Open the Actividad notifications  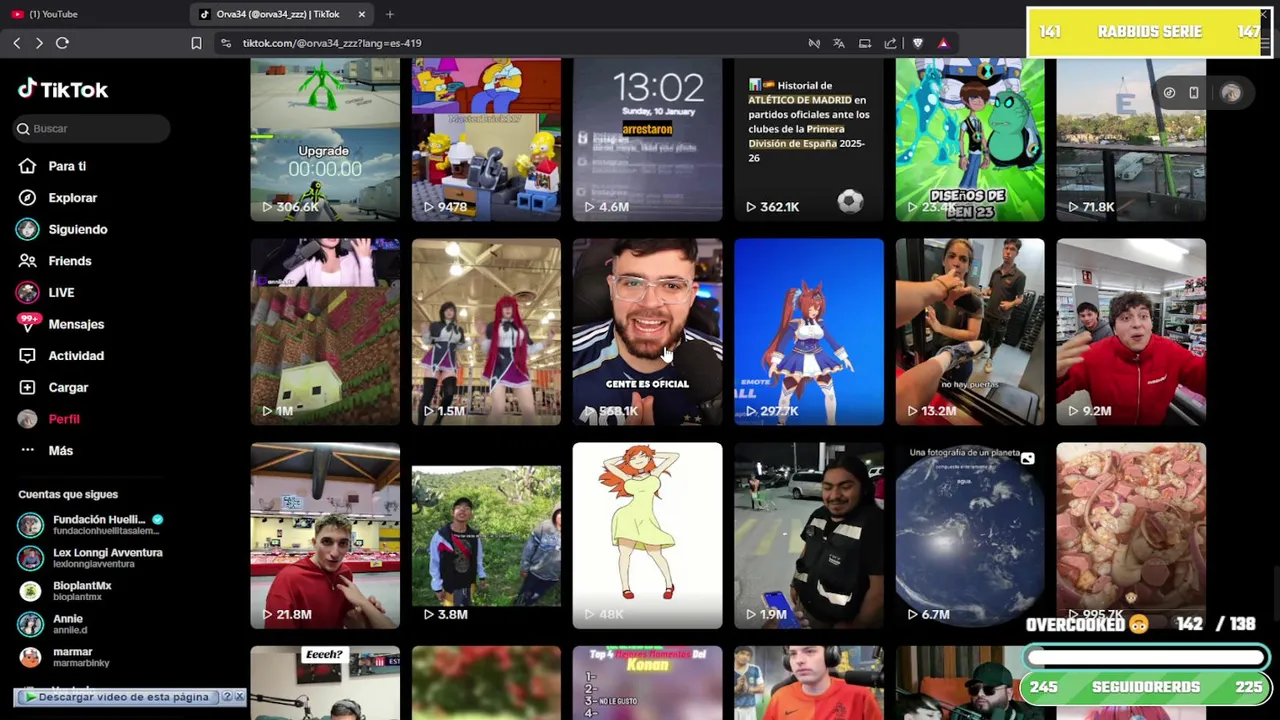tap(76, 356)
